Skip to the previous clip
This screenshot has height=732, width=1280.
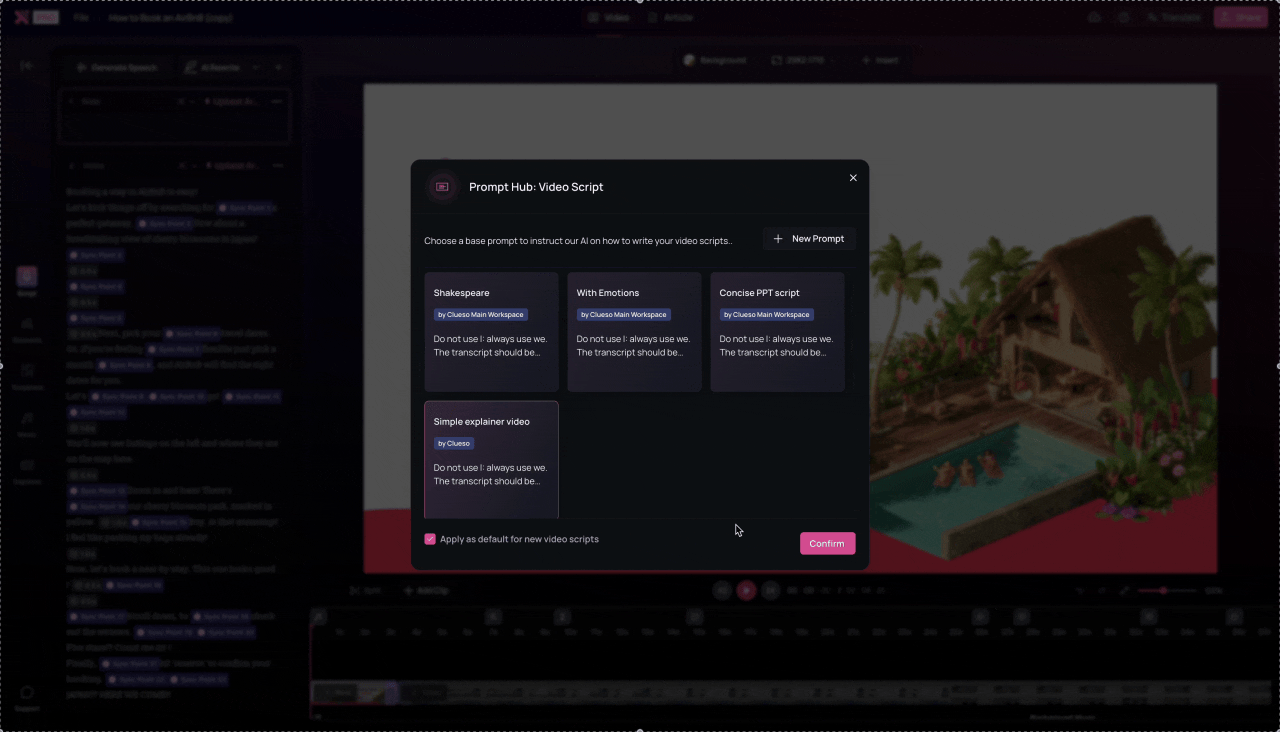click(722, 591)
